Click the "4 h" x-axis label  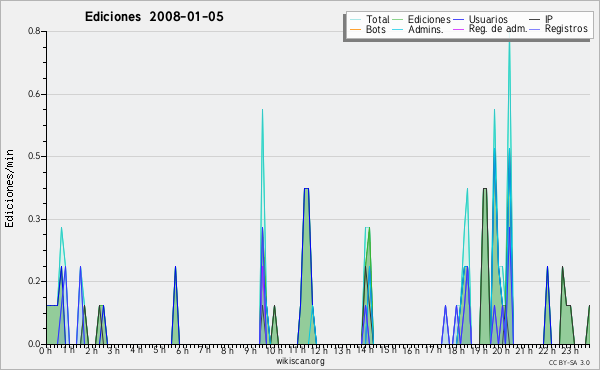pos(136,350)
